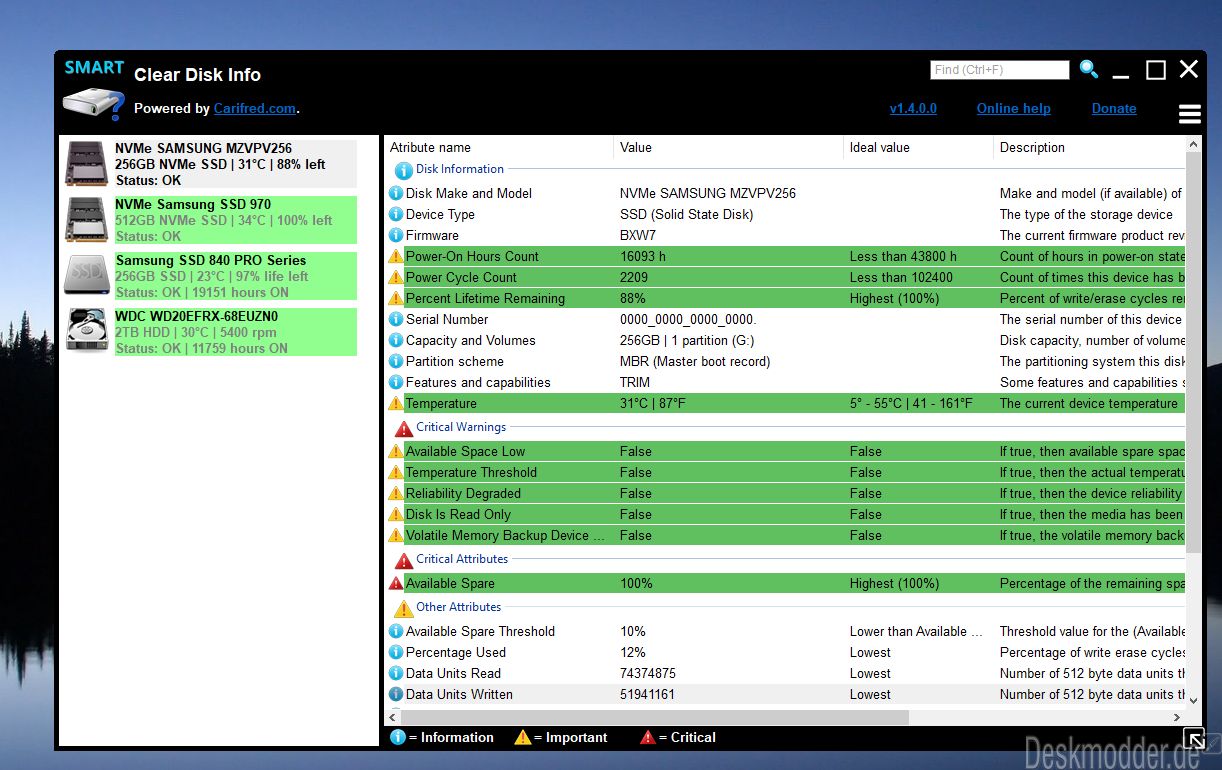1222x770 pixels.
Task: Click info icon beside Disk Make and Model
Action: click(x=396, y=193)
